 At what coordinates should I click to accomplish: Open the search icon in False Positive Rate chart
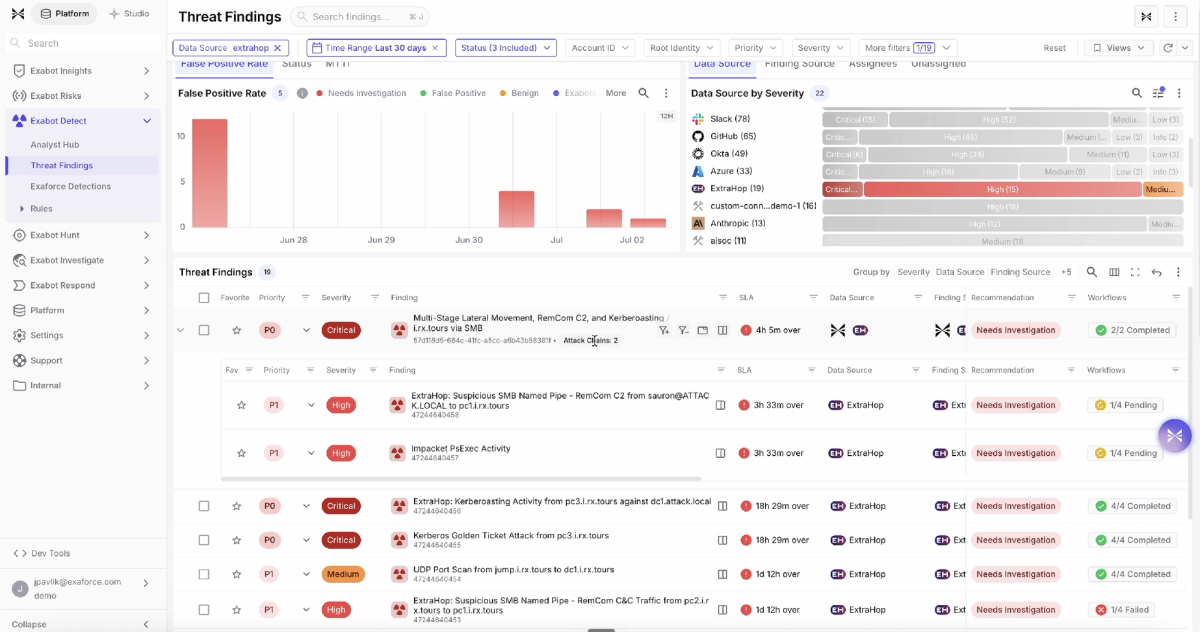[x=644, y=93]
